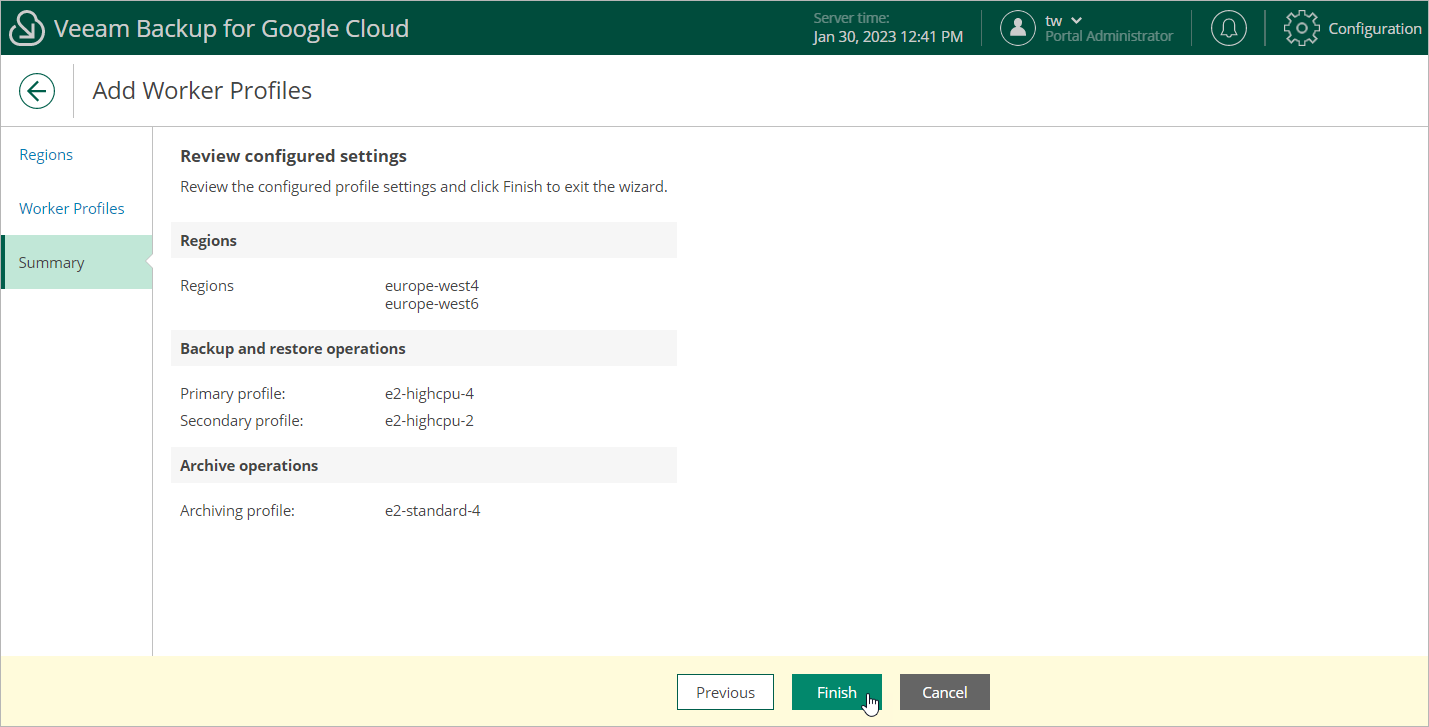Image resolution: width=1429 pixels, height=727 pixels.
Task: Go back using the arrow icon
Action: [x=37, y=91]
